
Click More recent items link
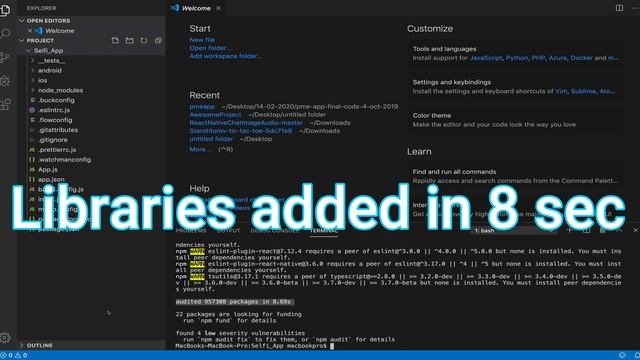point(200,149)
